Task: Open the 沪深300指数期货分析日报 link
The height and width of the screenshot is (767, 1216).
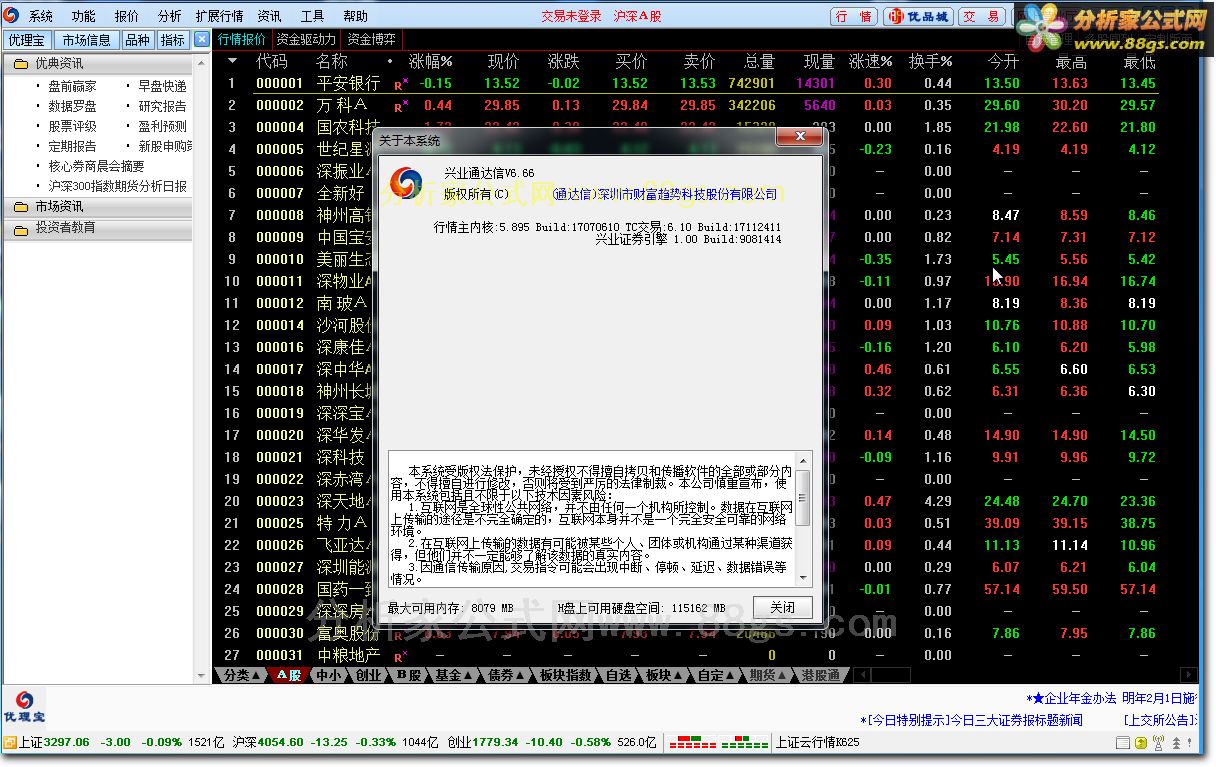Action: (x=118, y=186)
